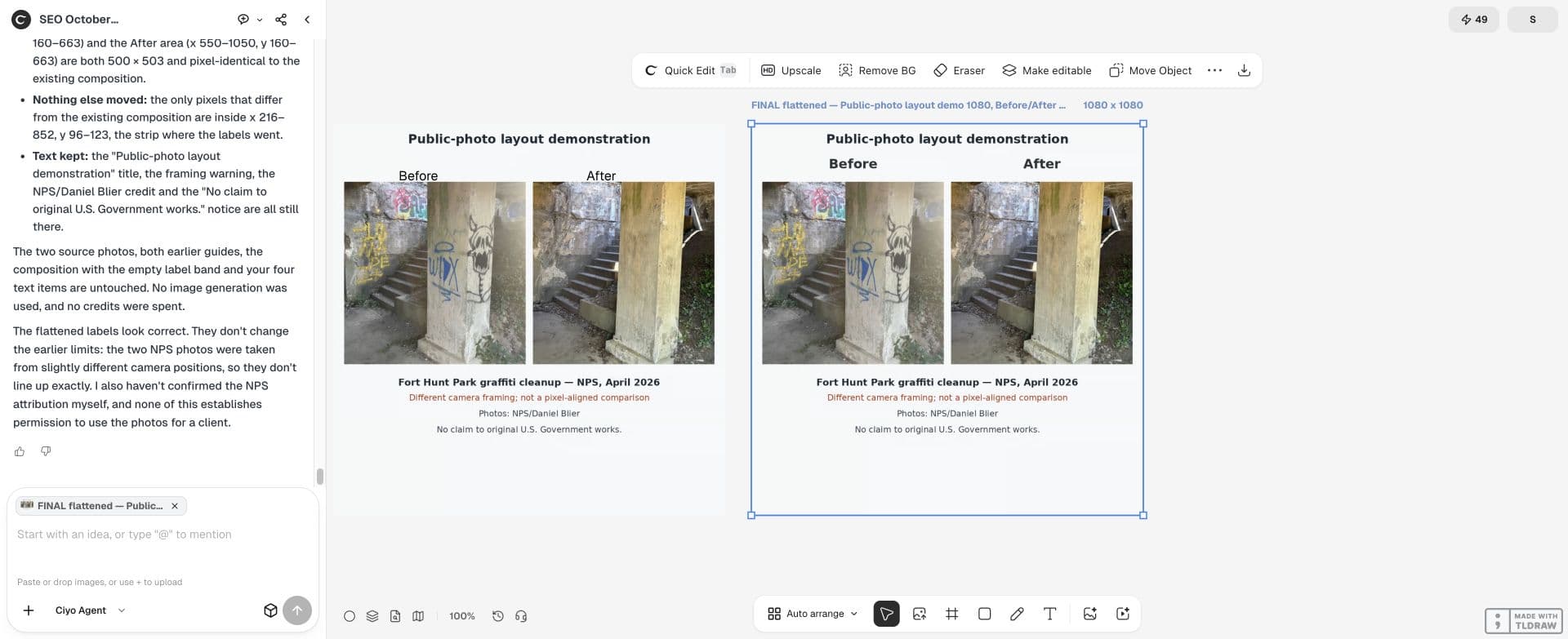The image size is (1568, 639).
Task: Click the 100% zoom level
Action: coord(462,616)
